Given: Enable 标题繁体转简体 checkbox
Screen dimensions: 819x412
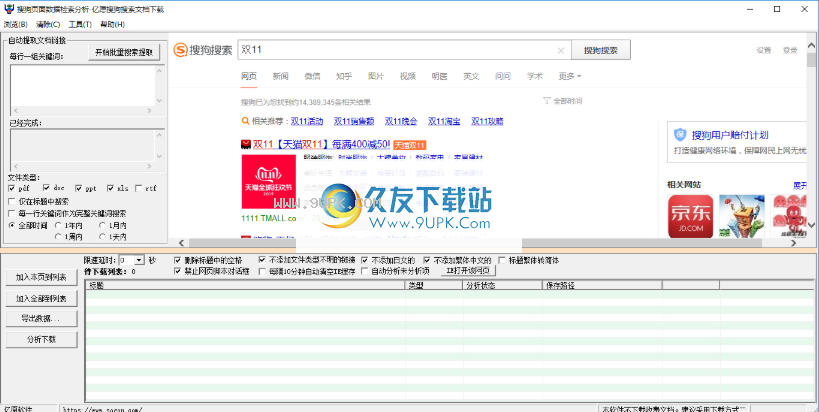Looking at the screenshot, I should (x=502, y=260).
